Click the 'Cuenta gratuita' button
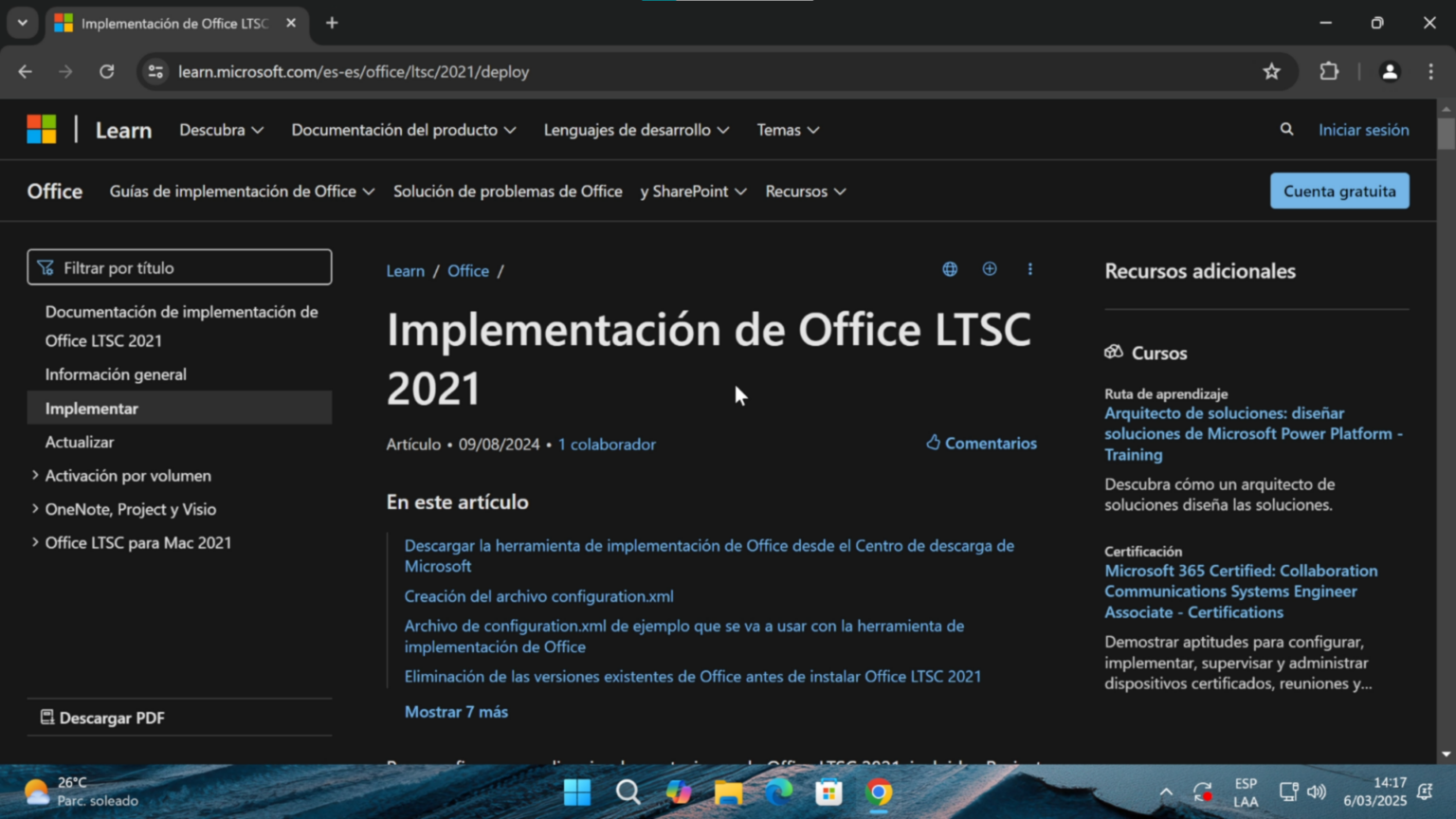 [x=1339, y=191]
